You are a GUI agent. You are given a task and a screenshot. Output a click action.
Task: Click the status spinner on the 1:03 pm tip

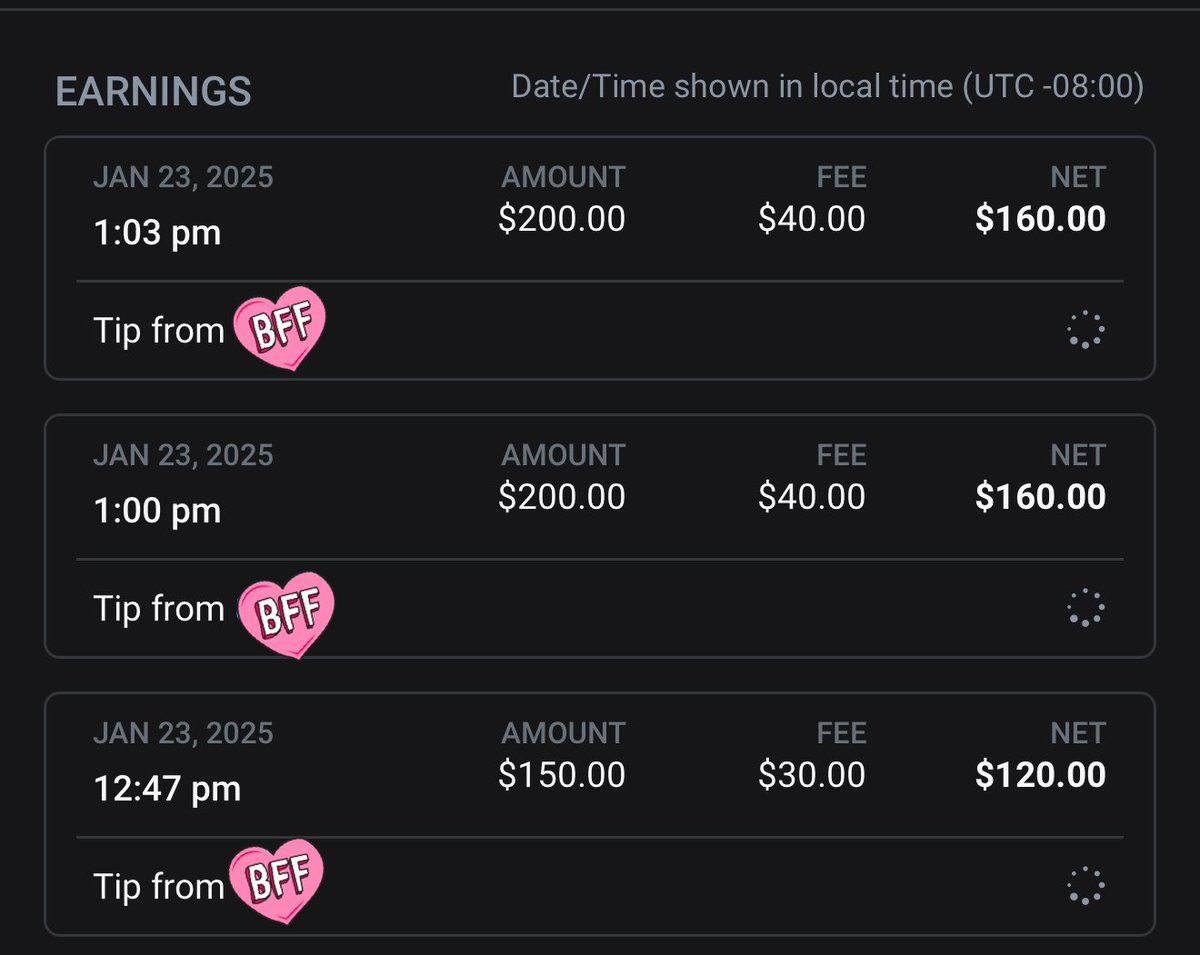(x=1085, y=329)
